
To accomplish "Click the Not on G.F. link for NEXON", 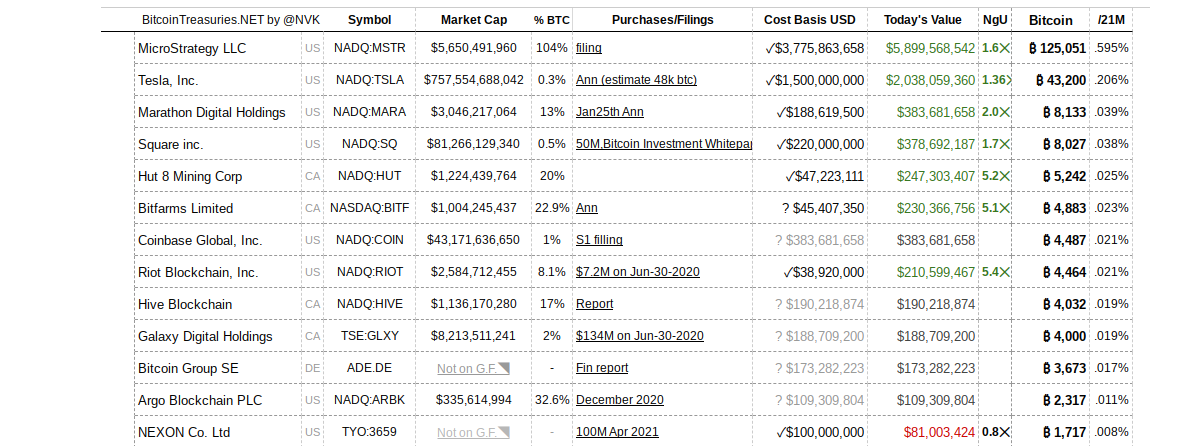I will 467,432.
